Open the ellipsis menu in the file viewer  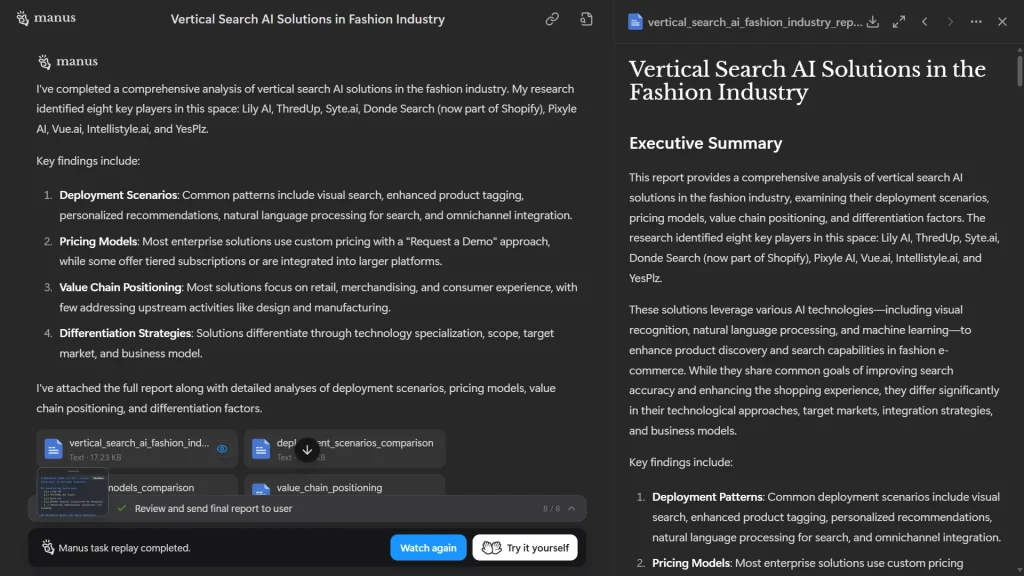click(x=975, y=21)
